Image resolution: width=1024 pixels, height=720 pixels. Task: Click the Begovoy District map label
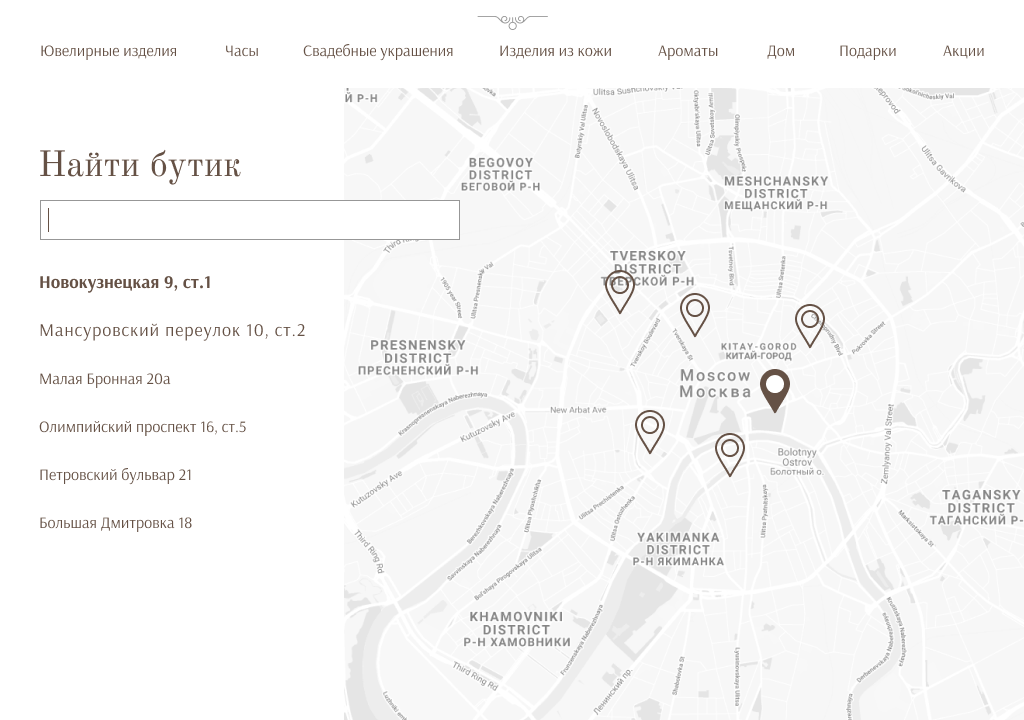tap(501, 174)
